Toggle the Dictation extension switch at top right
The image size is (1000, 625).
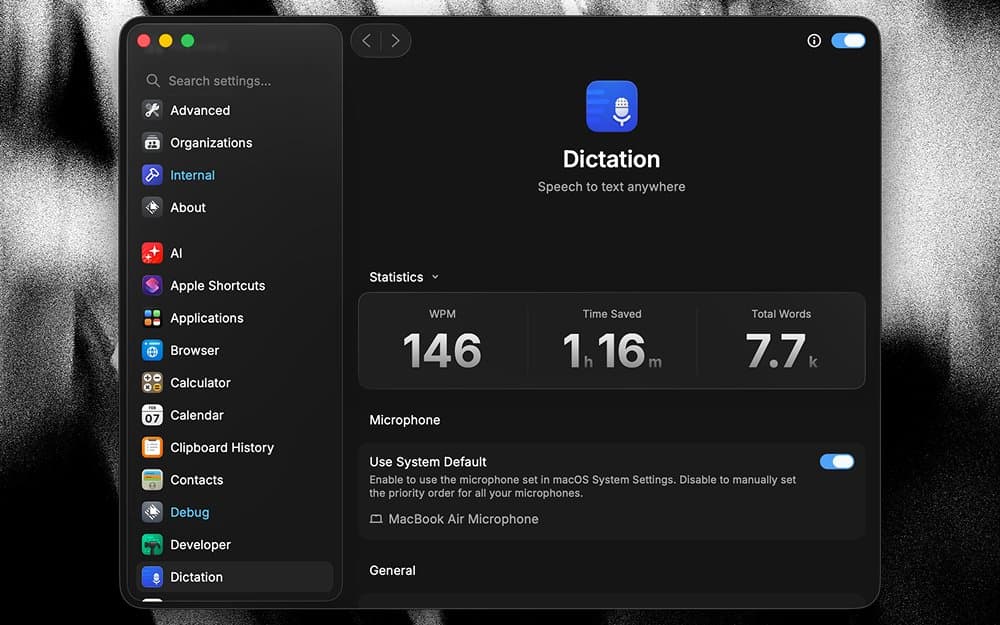pos(848,41)
